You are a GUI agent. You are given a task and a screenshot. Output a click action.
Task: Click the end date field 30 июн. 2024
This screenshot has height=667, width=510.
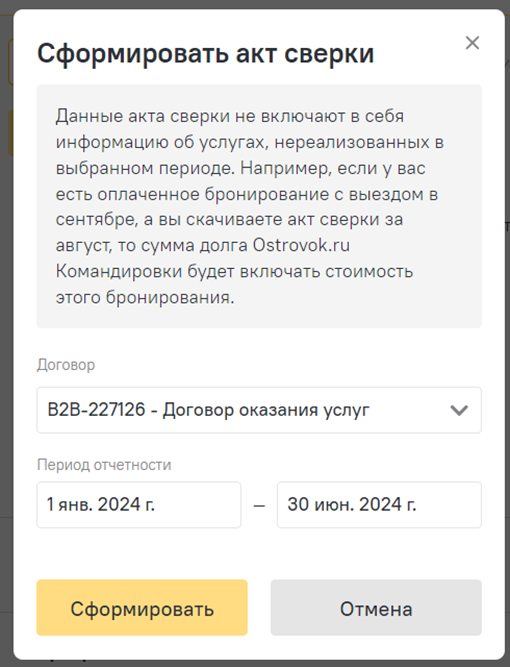point(379,505)
